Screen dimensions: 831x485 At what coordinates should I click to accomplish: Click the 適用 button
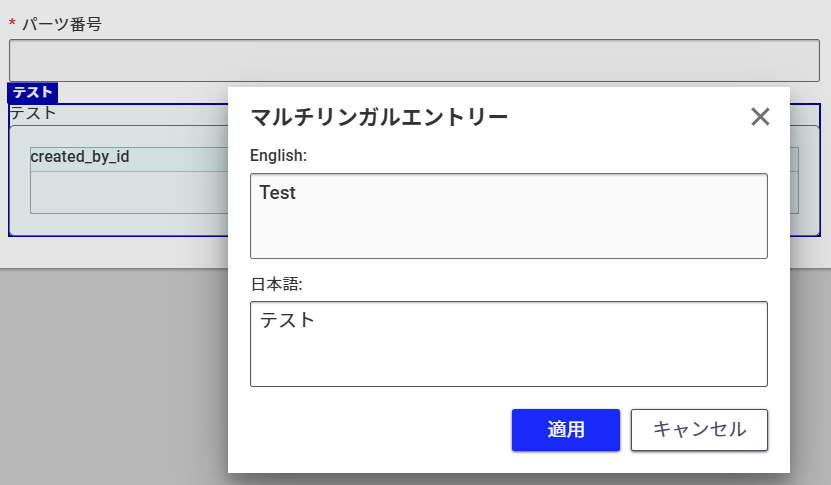click(x=565, y=430)
